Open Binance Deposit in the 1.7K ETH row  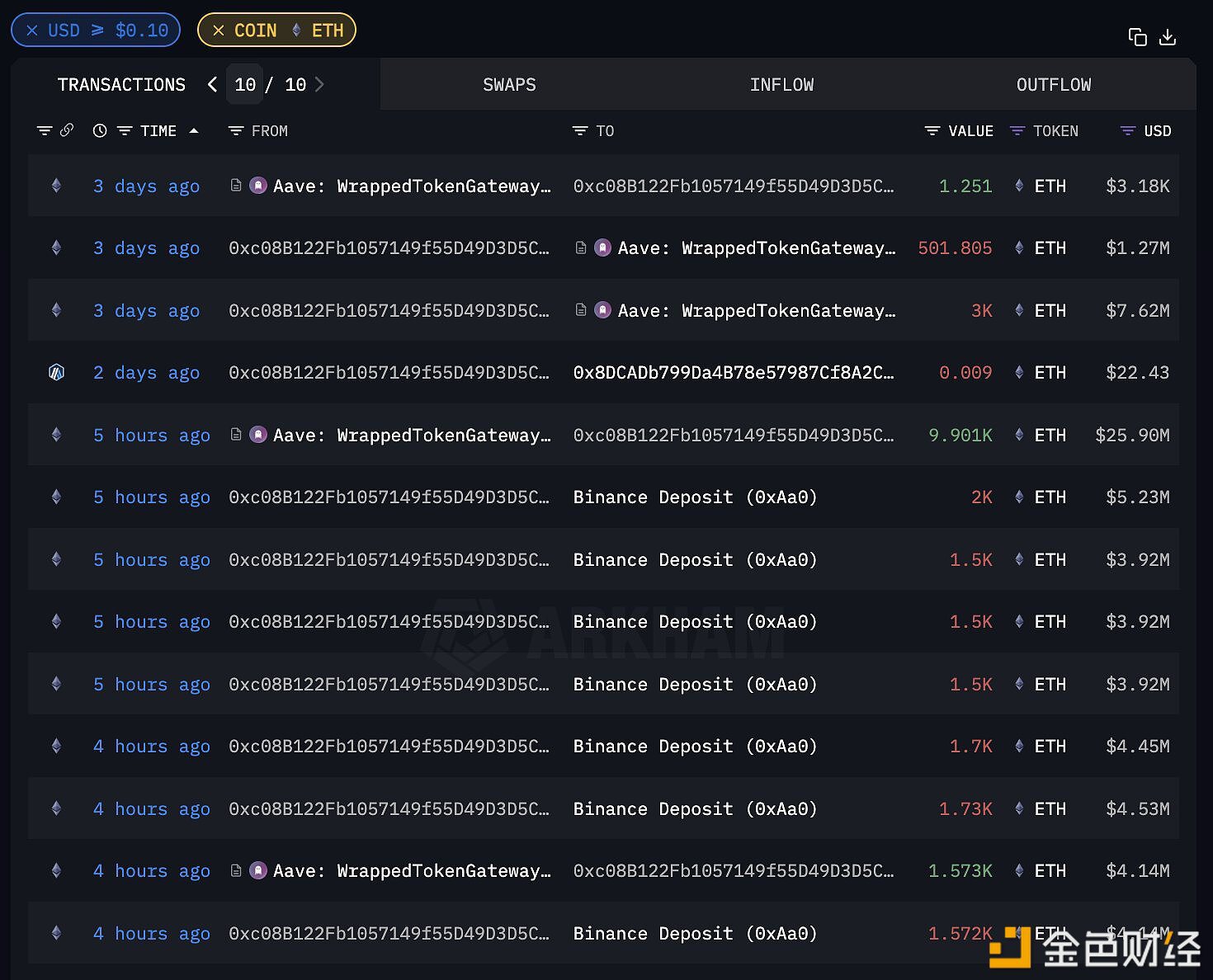pyautogui.click(x=695, y=747)
